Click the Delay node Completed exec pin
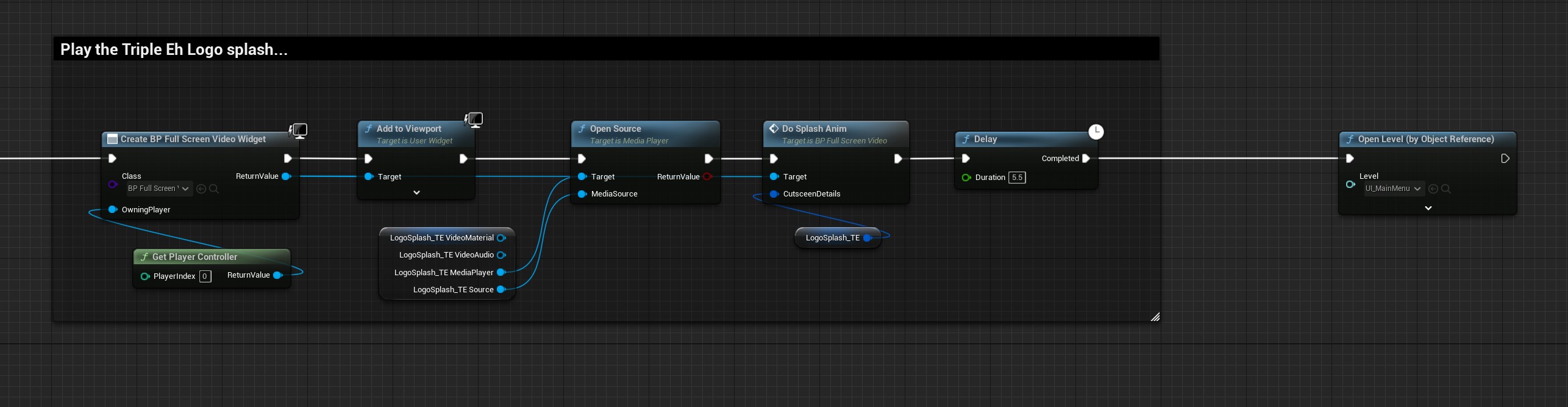1568x407 pixels. click(x=1086, y=159)
